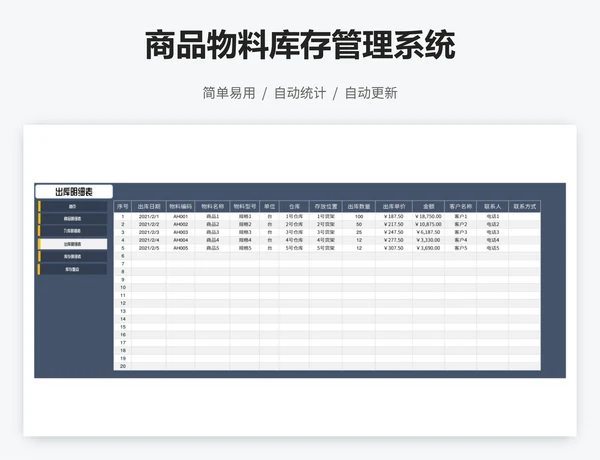Image resolution: width=600 pixels, height=460 pixels.
Task: Select the quantity cell showing 100
Action: tap(359, 217)
